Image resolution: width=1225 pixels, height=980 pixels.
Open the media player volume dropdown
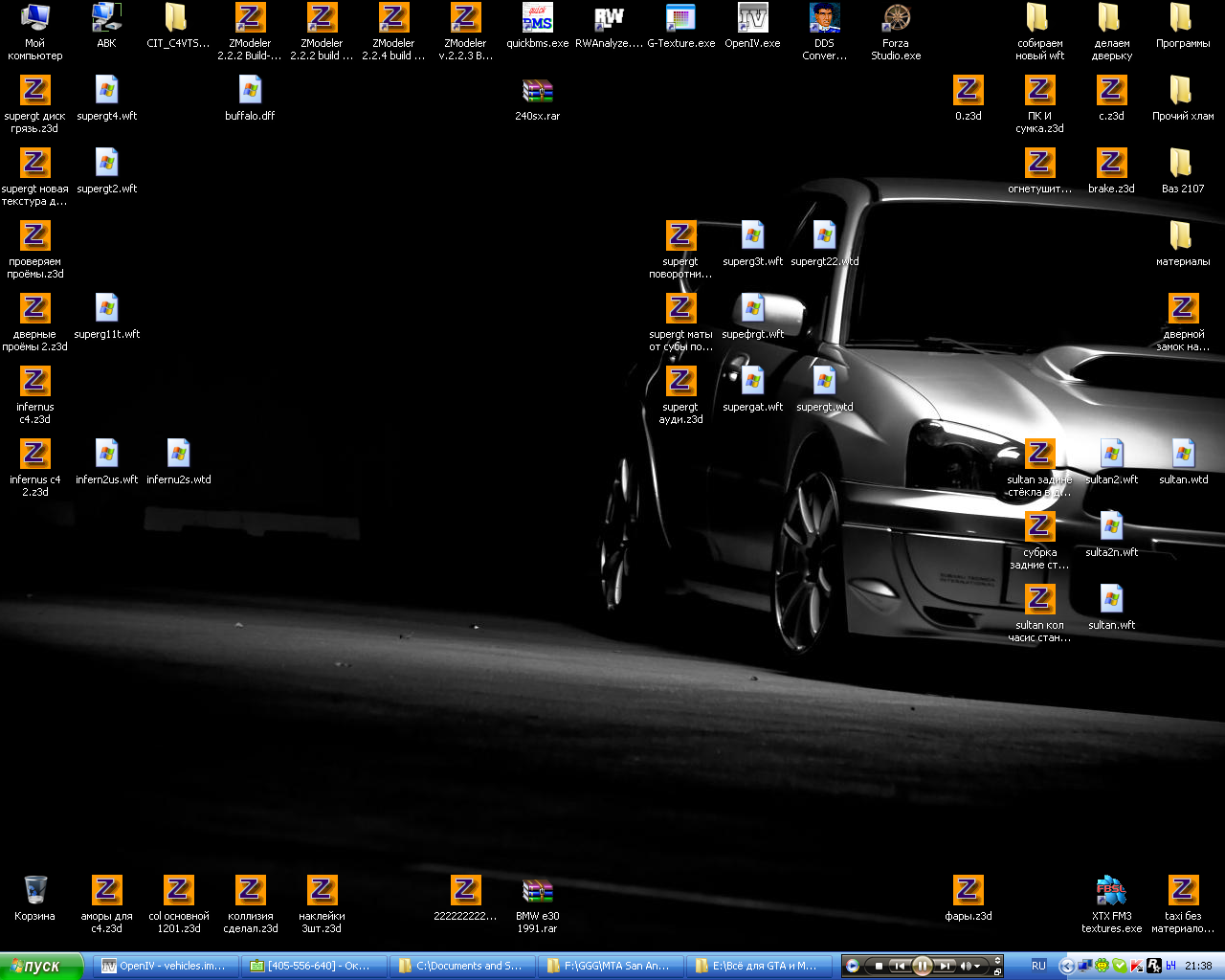976,966
